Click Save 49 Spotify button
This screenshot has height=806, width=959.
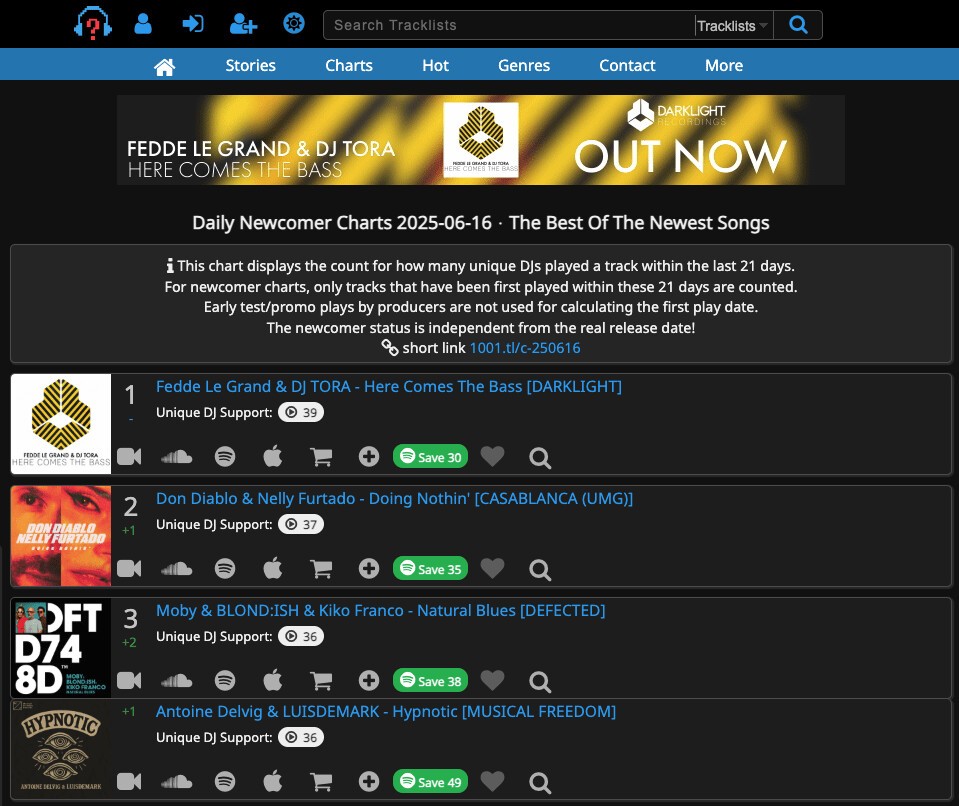tap(431, 782)
